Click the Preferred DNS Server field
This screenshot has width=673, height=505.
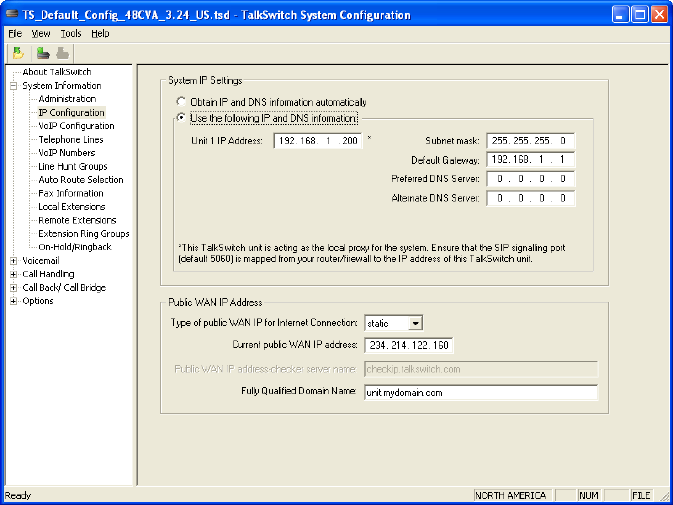coord(531,179)
